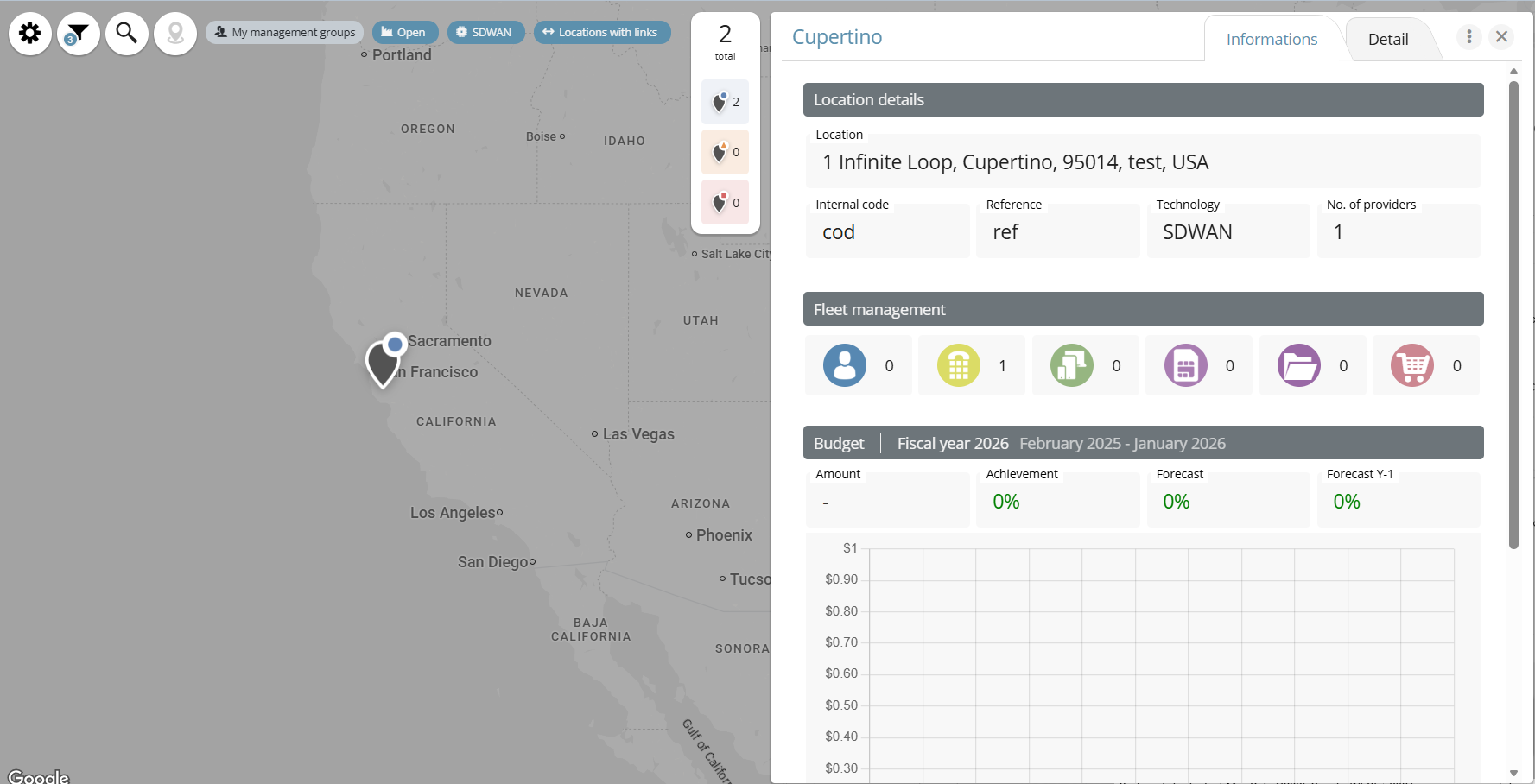Image resolution: width=1535 pixels, height=784 pixels.
Task: Open the blue user icon in Fleet management
Action: point(844,365)
